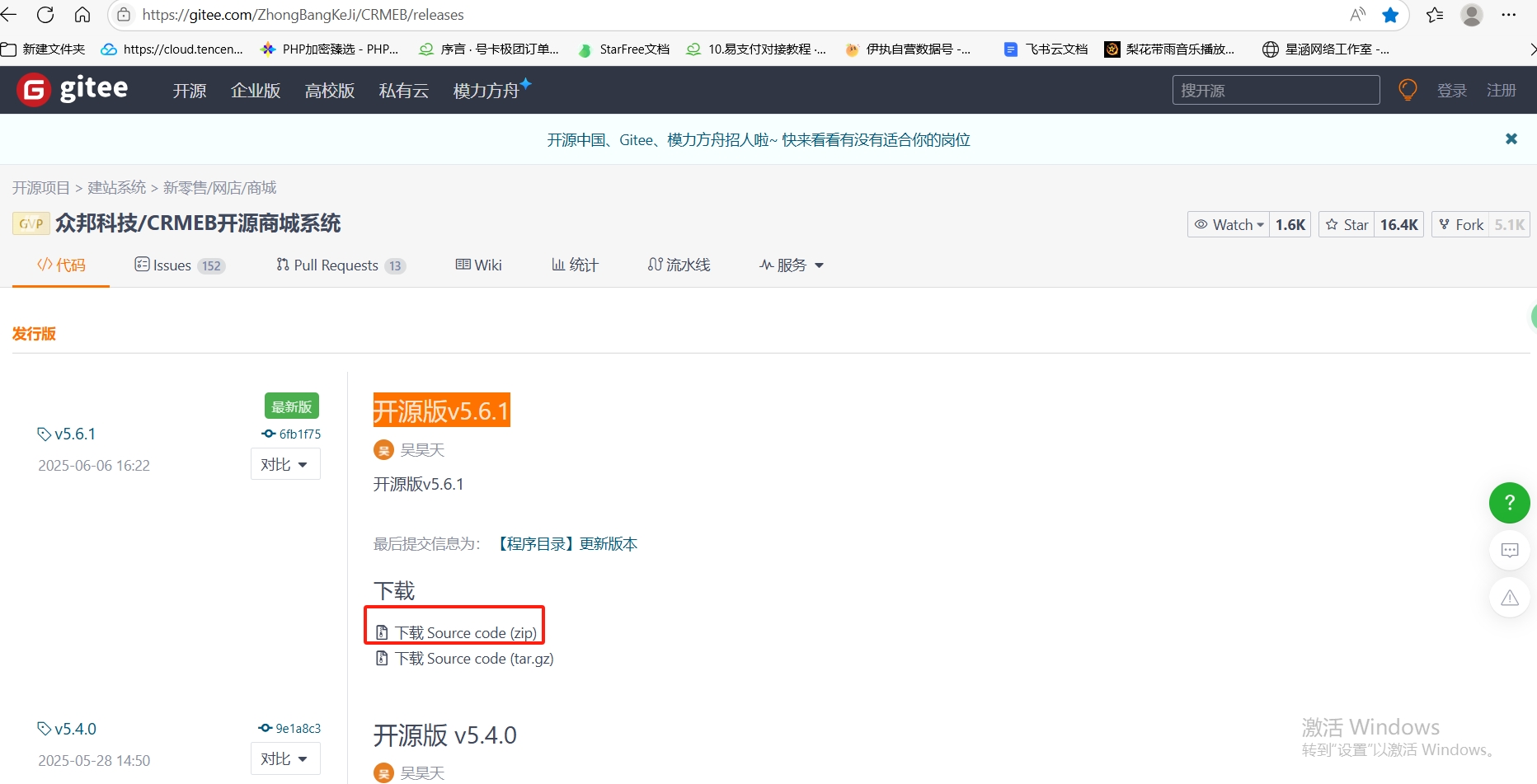Viewport: 1537px width, 784px height.
Task: Open the 飞书云文档 bookmark
Action: (x=1046, y=49)
